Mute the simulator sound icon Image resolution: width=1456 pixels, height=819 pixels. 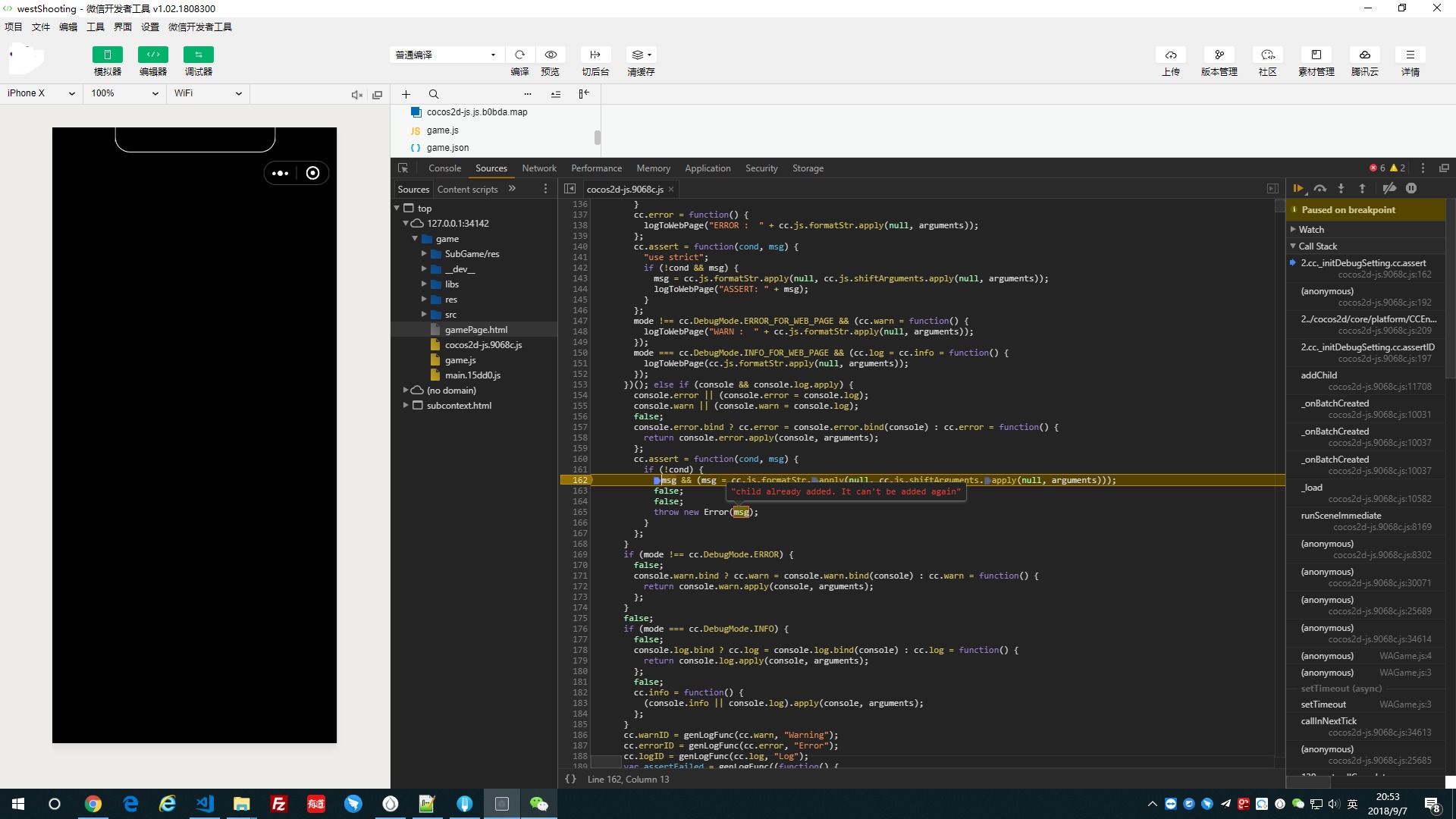point(356,95)
